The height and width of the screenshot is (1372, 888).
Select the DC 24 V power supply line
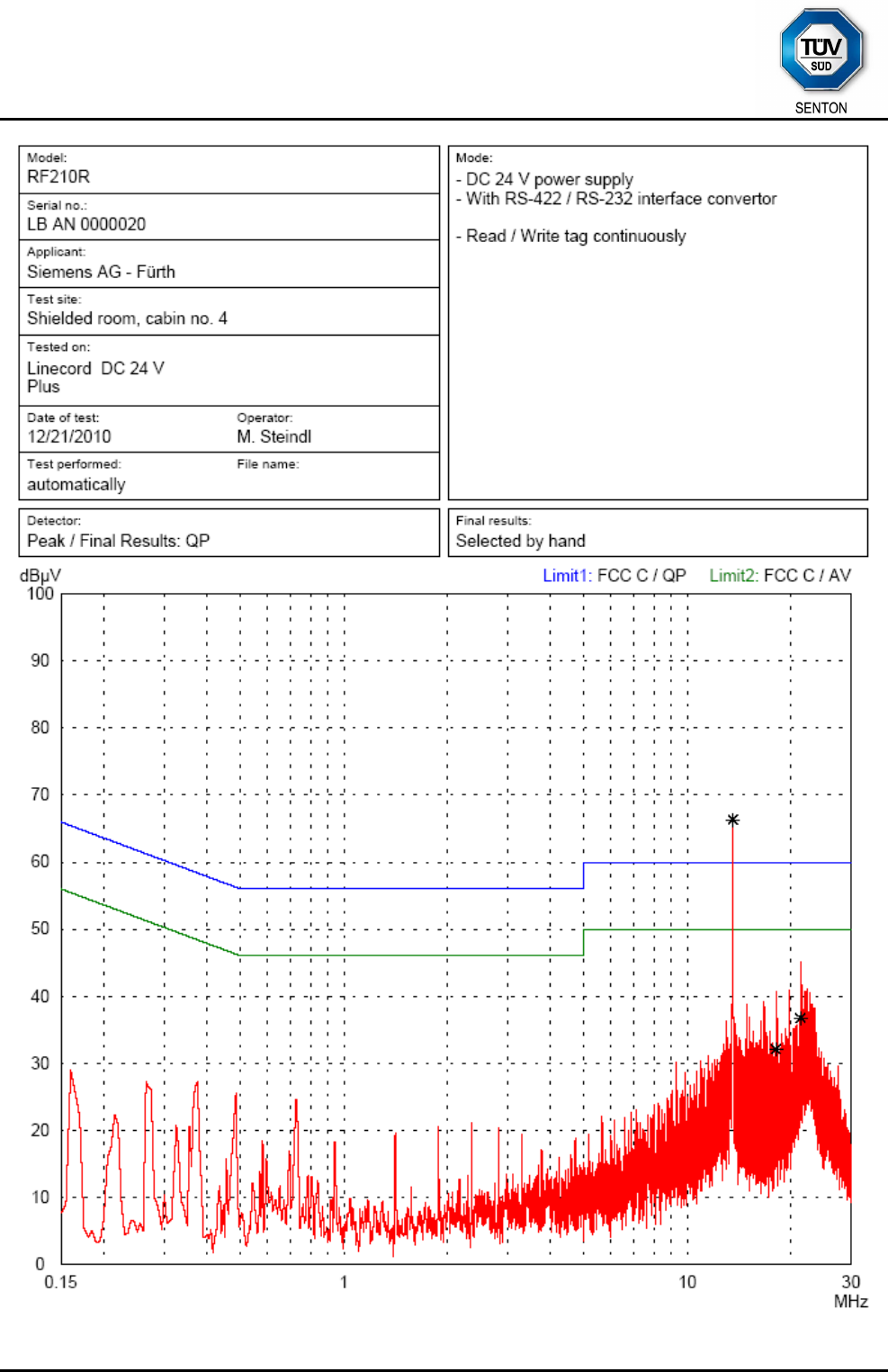click(544, 180)
